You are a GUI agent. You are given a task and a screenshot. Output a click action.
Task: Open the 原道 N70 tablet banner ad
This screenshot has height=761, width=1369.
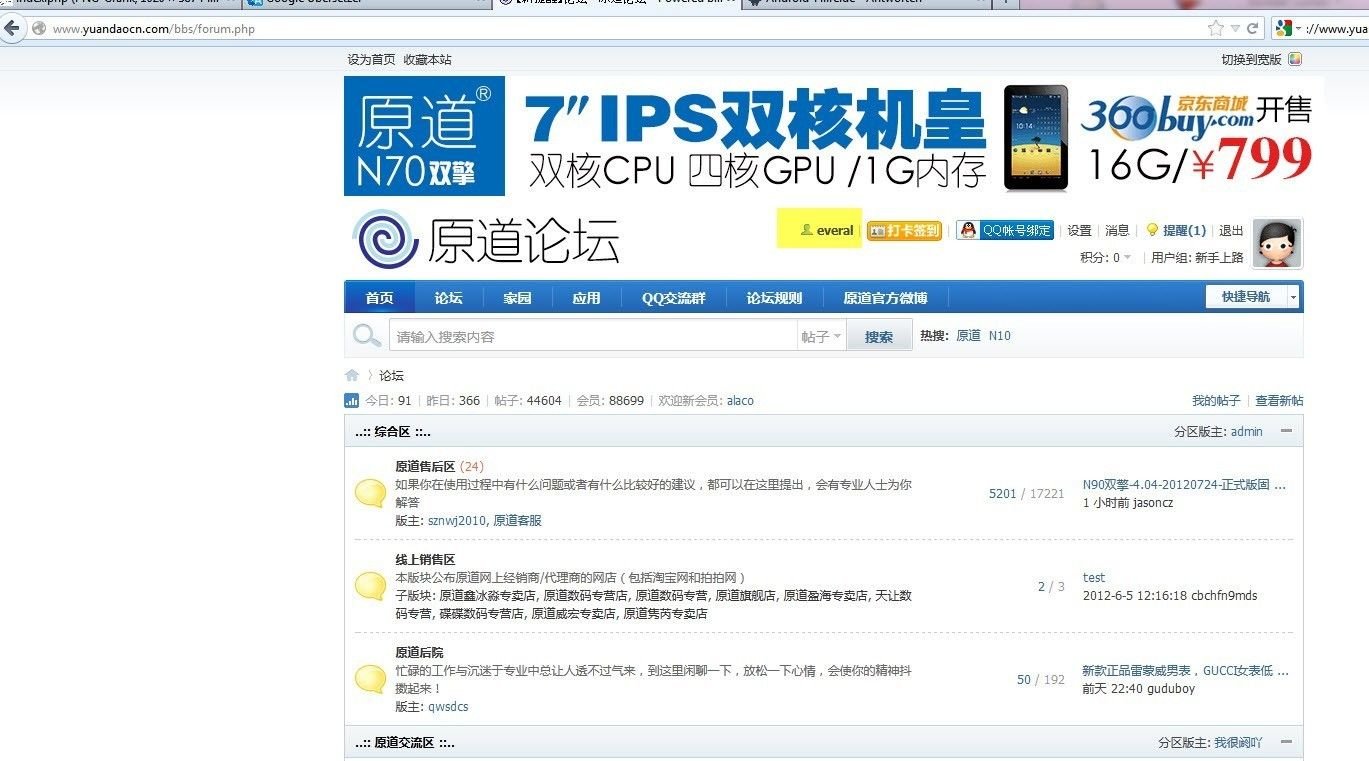(x=834, y=136)
